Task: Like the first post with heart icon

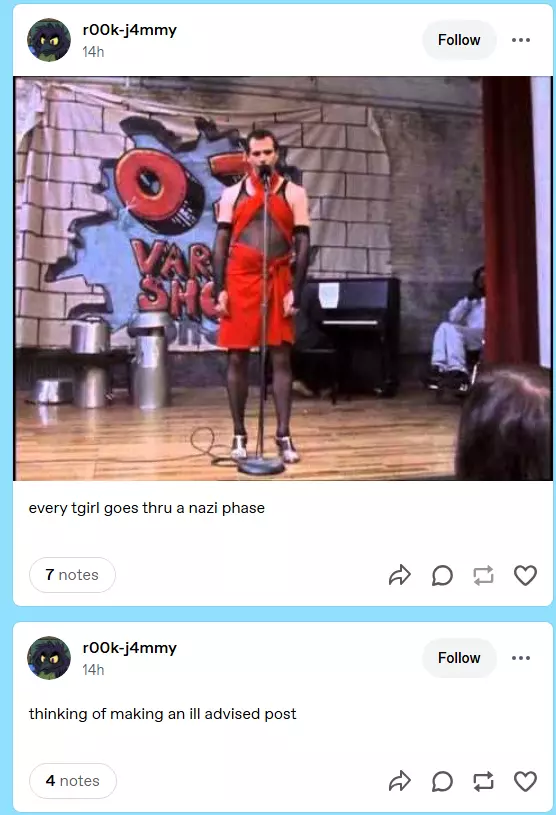Action: point(525,575)
